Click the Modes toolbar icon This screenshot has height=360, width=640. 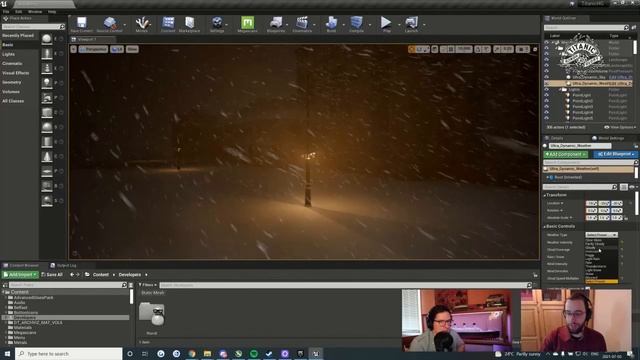[142, 24]
